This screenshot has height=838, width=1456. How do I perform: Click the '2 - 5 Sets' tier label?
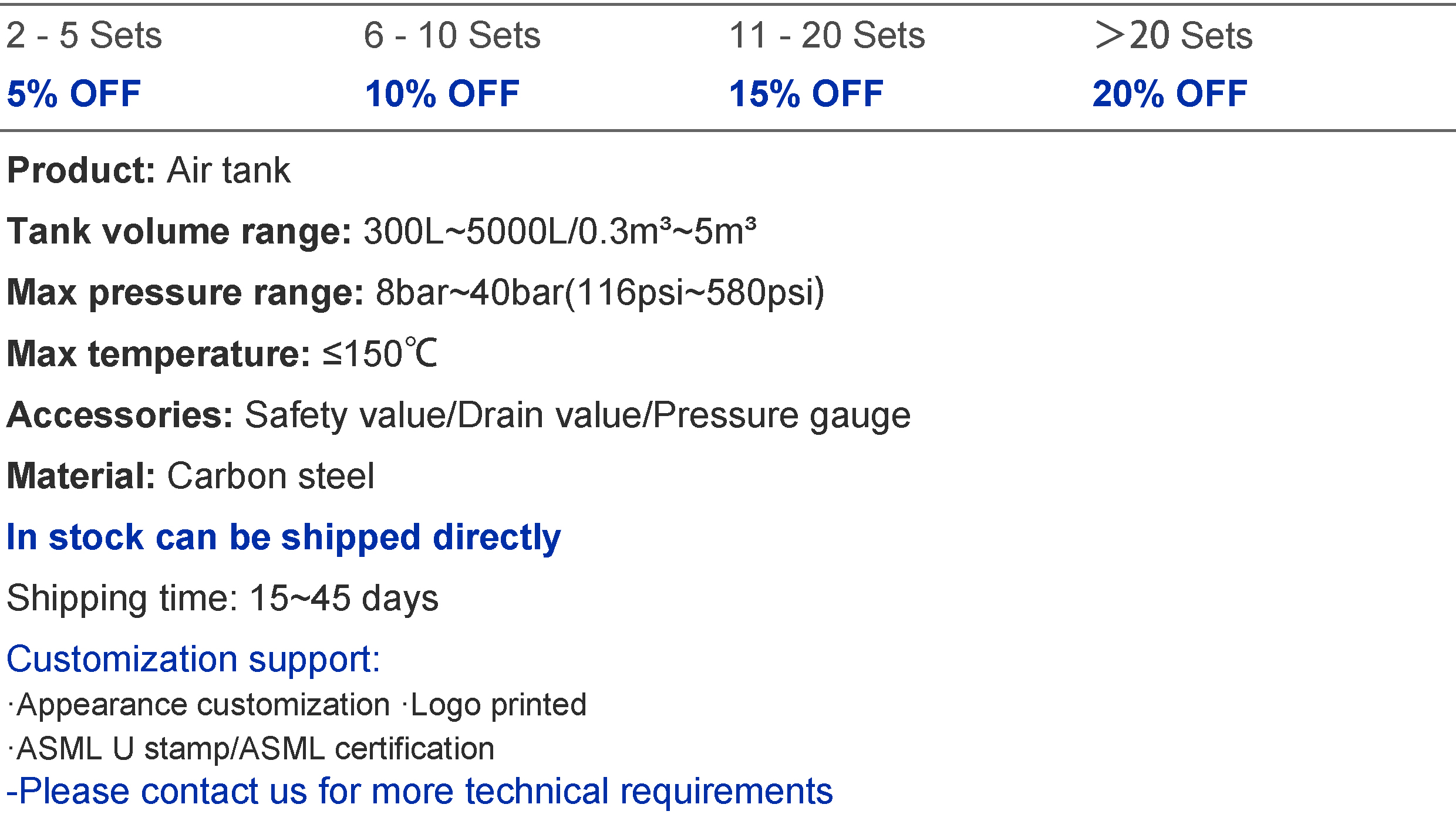(84, 35)
